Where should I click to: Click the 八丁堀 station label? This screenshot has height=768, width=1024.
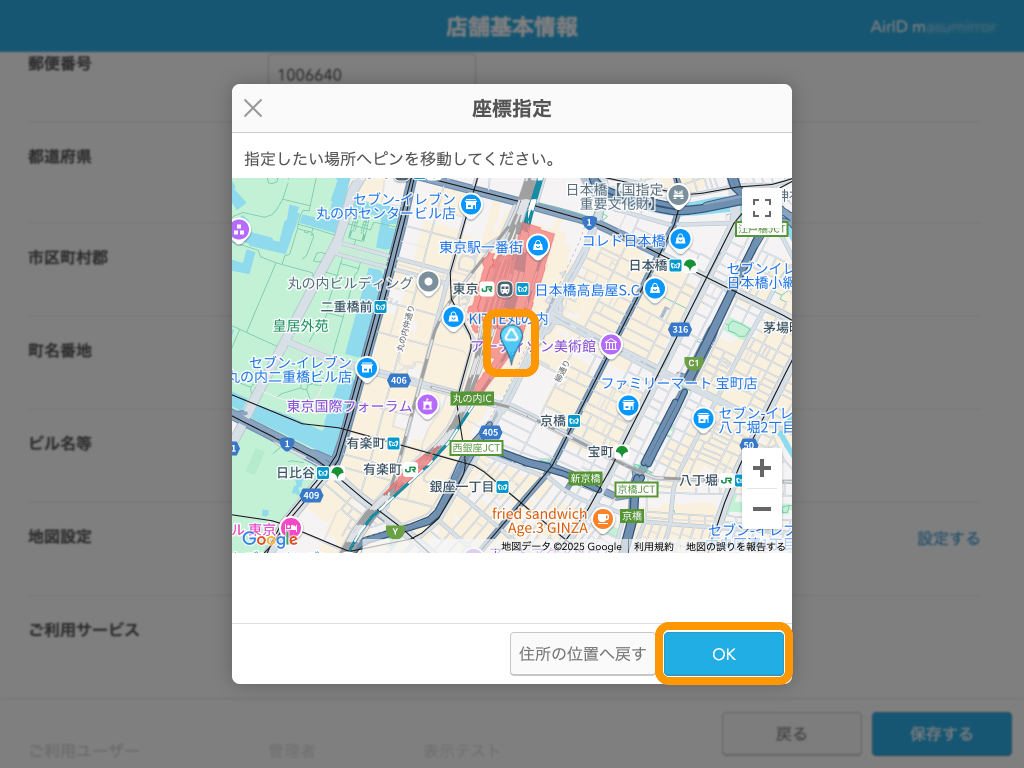(699, 480)
